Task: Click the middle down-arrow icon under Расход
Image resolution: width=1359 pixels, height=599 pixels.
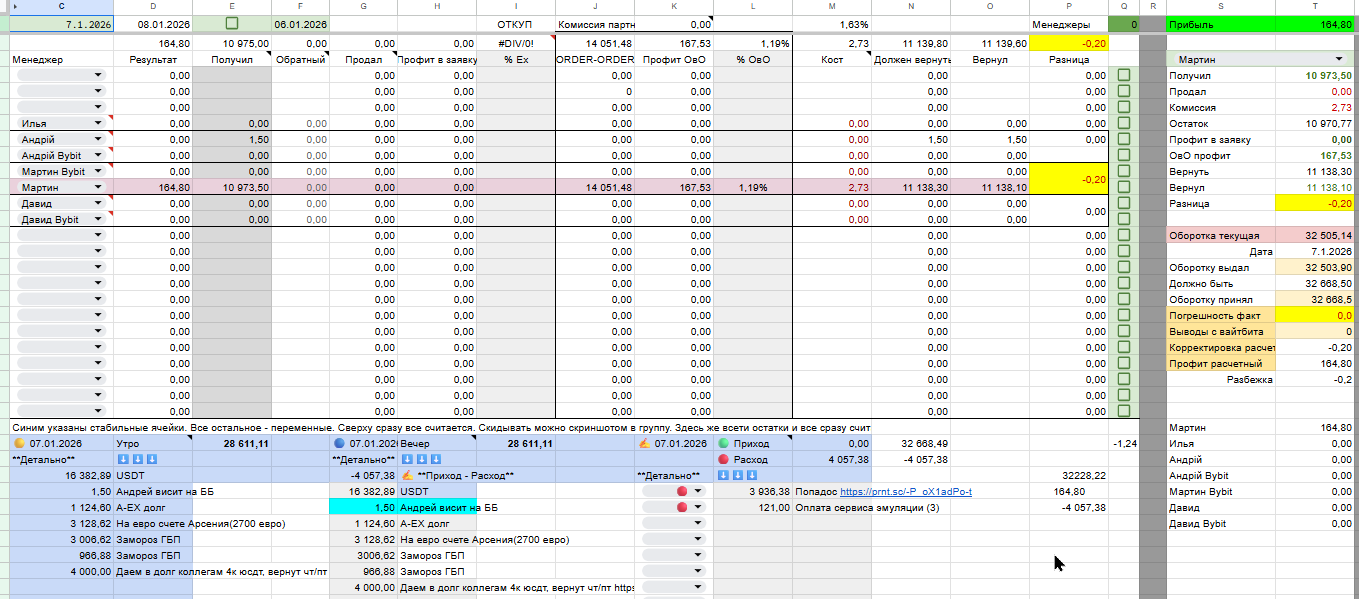Action: coord(736,475)
